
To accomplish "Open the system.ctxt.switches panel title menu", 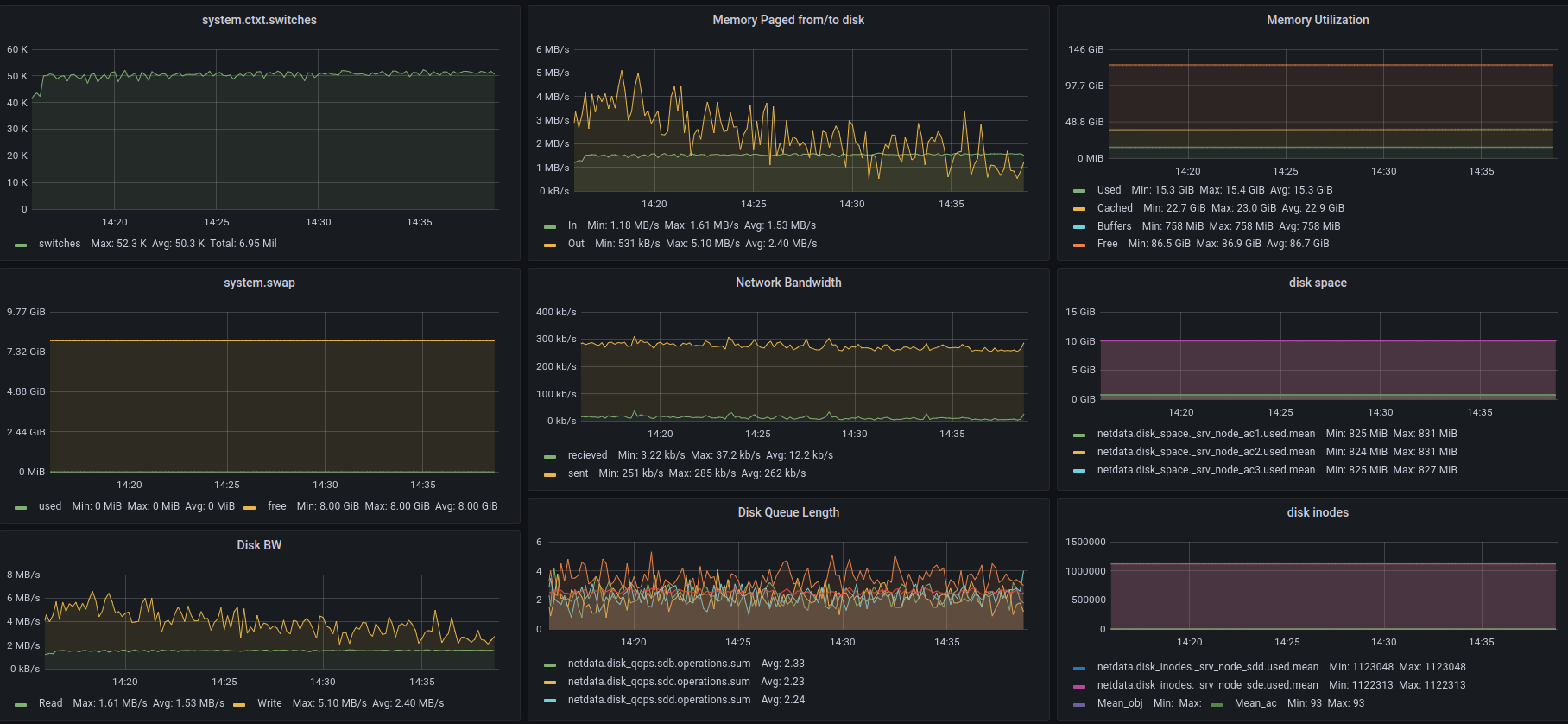I will click(x=259, y=20).
